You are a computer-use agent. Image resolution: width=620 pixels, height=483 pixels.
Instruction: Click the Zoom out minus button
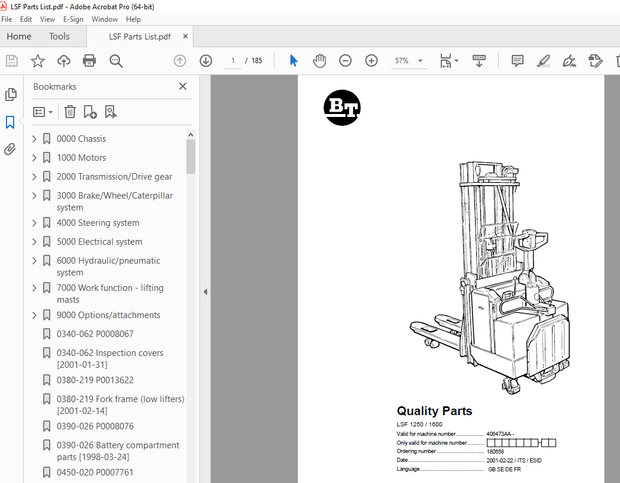tap(345, 61)
